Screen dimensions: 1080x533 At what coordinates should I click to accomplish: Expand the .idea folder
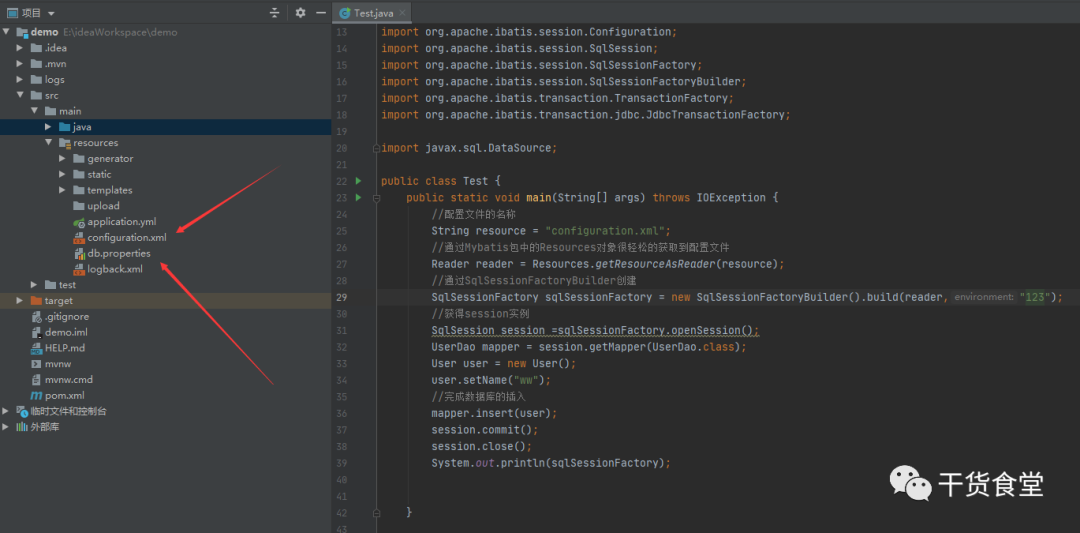click(20, 48)
